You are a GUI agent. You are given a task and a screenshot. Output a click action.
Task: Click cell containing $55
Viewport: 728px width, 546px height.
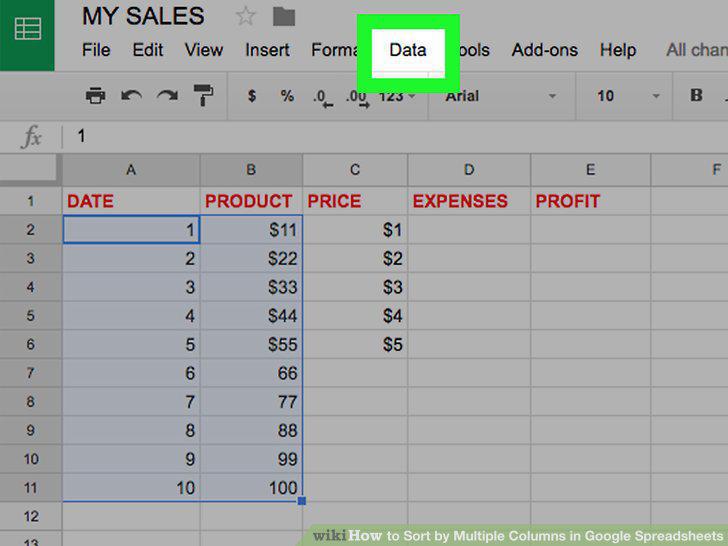(251, 344)
